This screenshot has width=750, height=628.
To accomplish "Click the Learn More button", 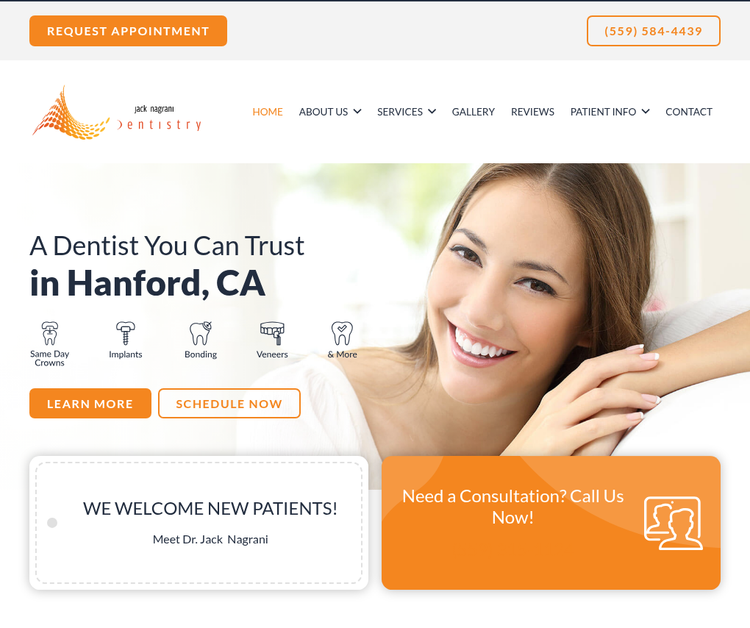I will point(90,404).
